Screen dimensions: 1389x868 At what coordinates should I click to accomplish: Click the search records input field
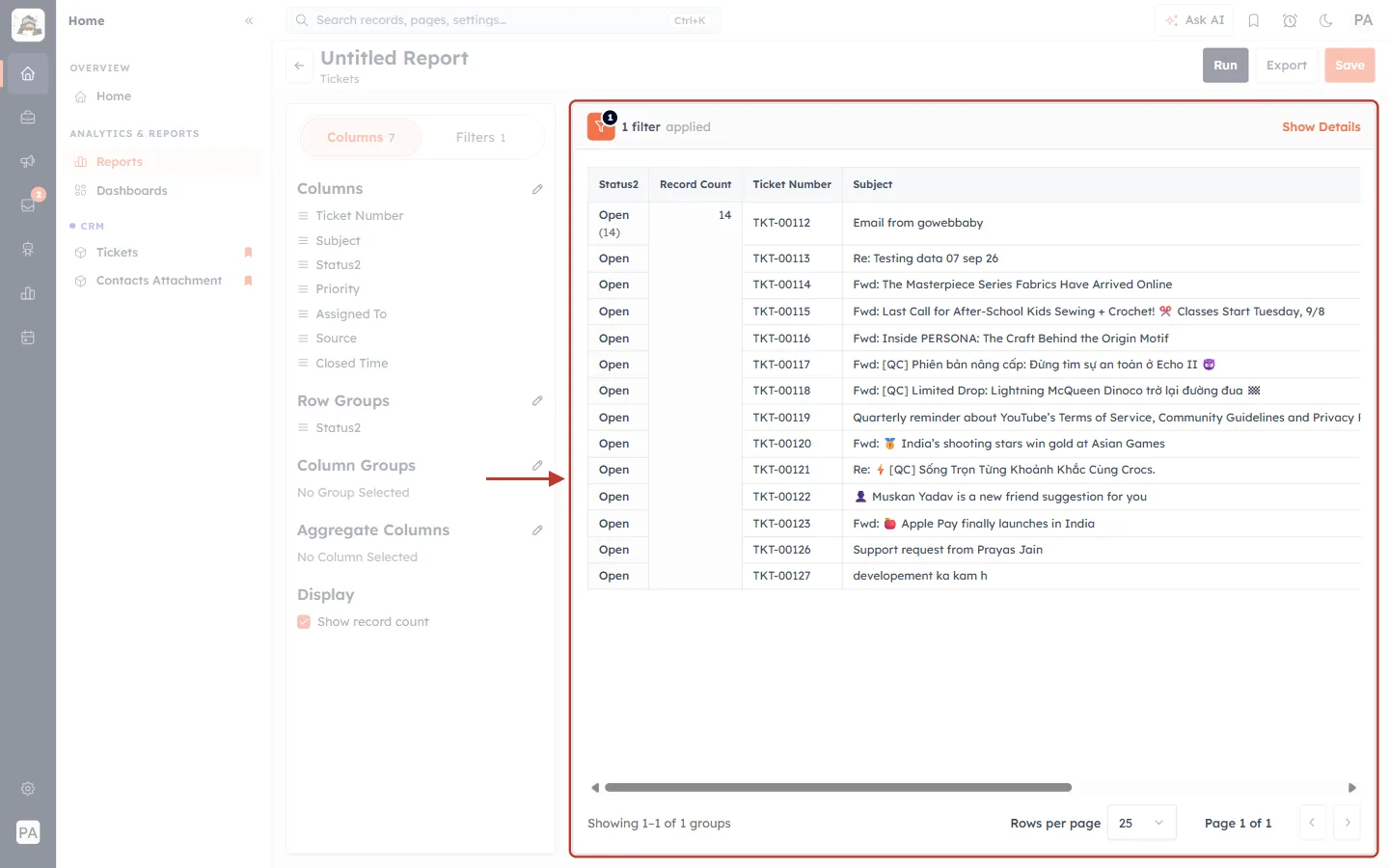[x=503, y=20]
